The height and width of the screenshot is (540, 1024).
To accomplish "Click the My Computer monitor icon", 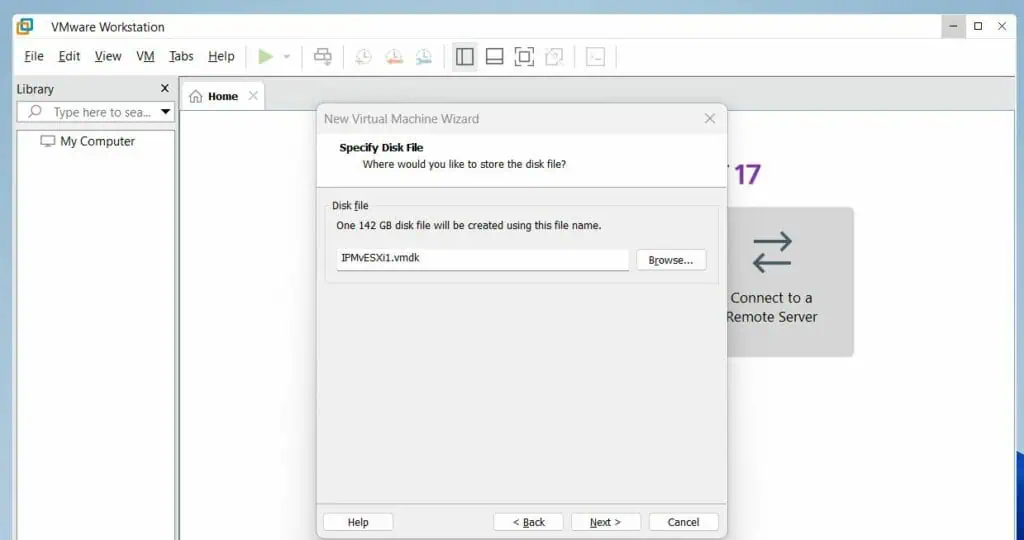I will [48, 141].
